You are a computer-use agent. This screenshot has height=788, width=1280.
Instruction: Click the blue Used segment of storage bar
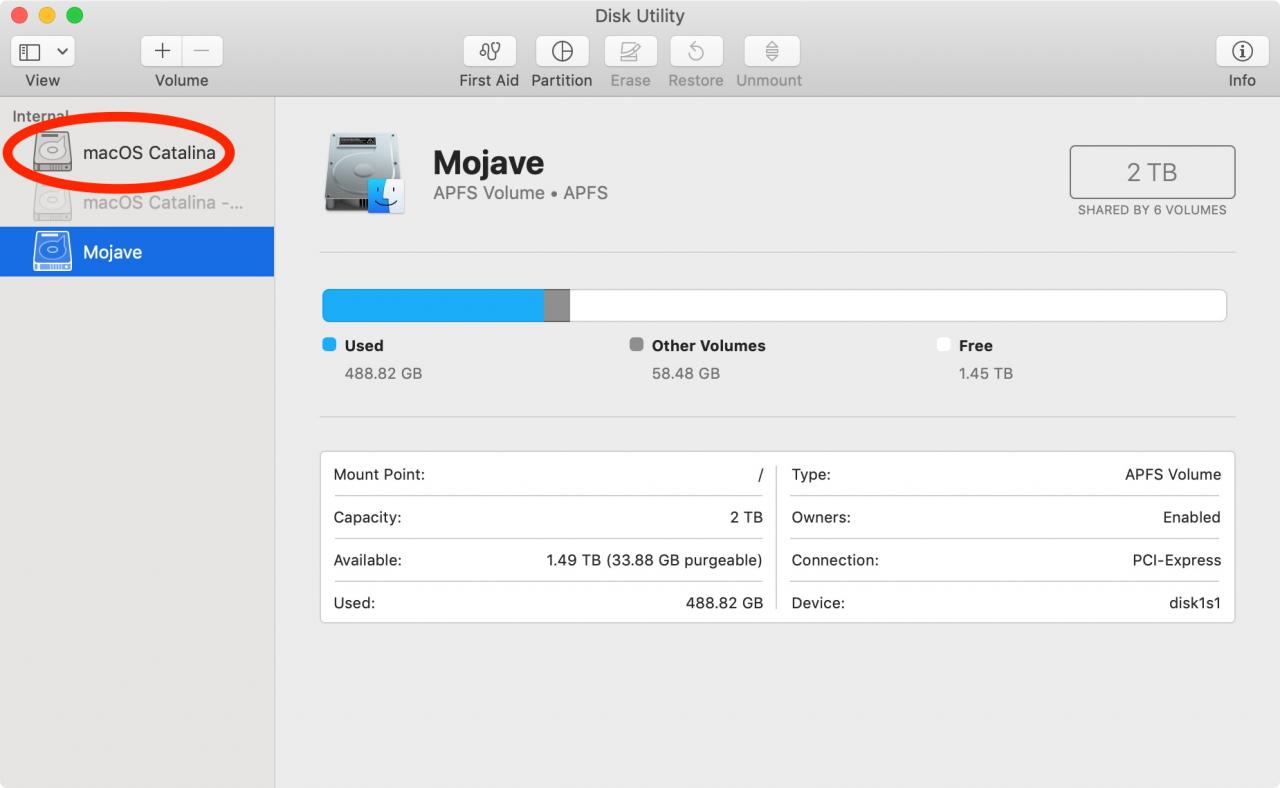(433, 306)
